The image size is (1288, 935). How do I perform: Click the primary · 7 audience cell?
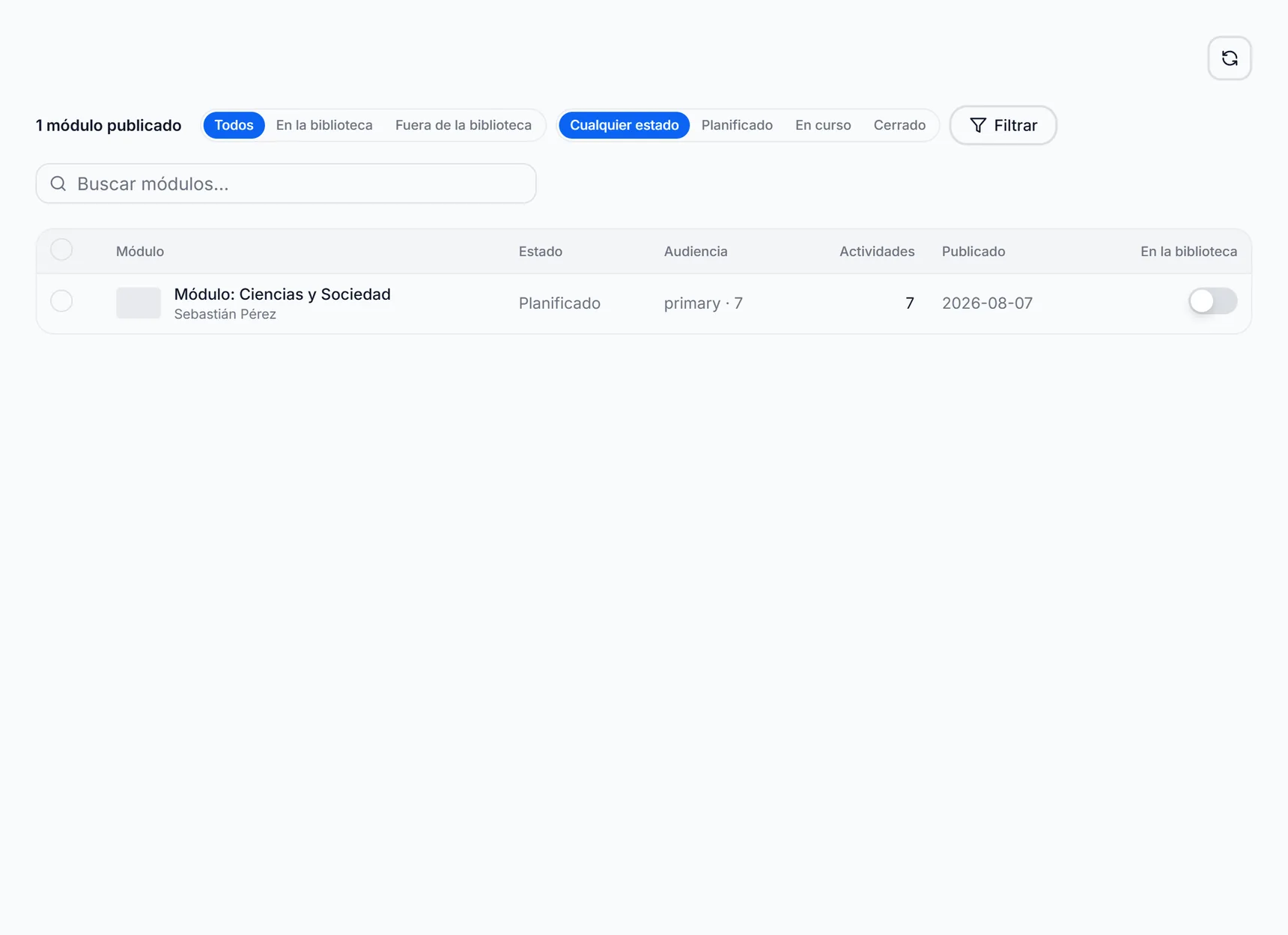point(703,303)
